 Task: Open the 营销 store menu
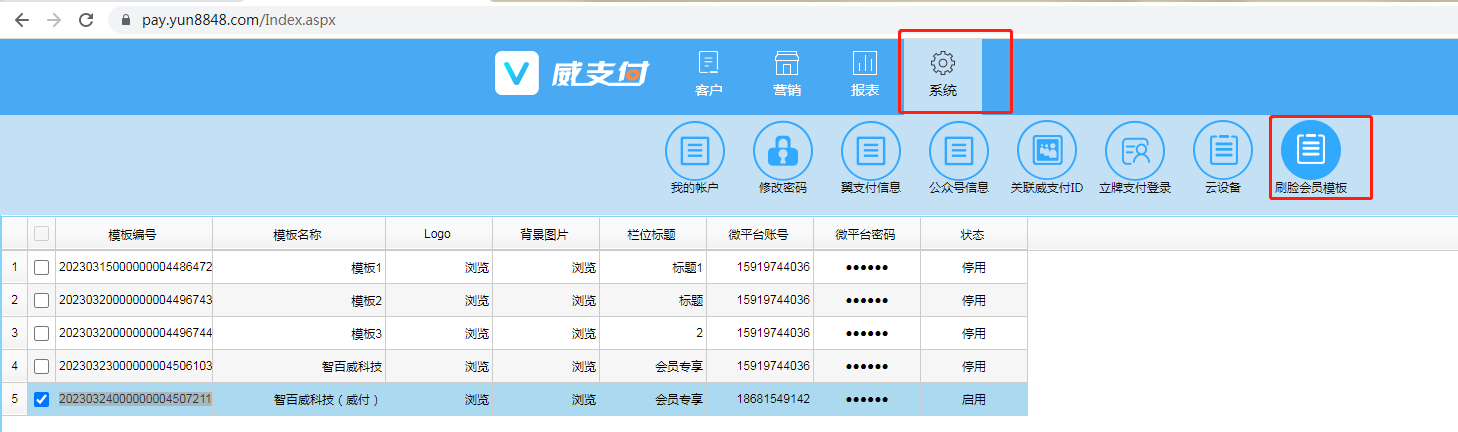pyautogui.click(x=786, y=74)
